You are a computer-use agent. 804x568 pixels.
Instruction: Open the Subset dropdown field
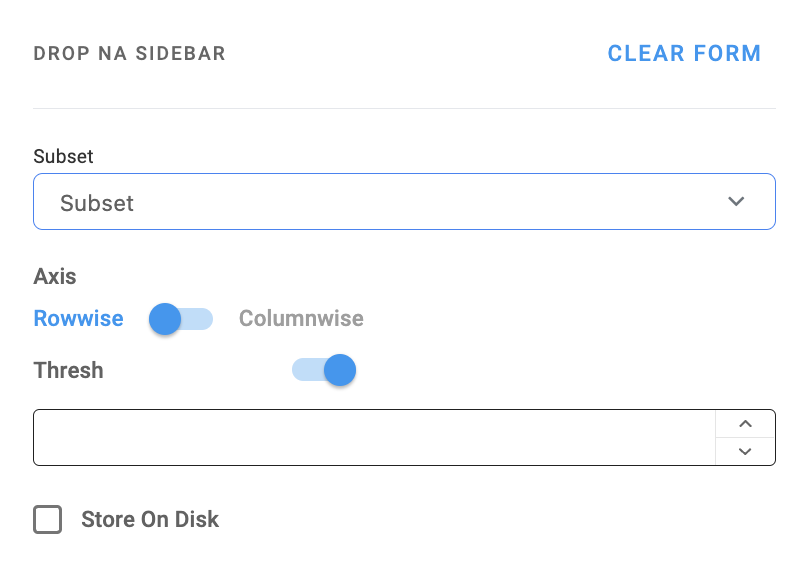tap(380, 203)
